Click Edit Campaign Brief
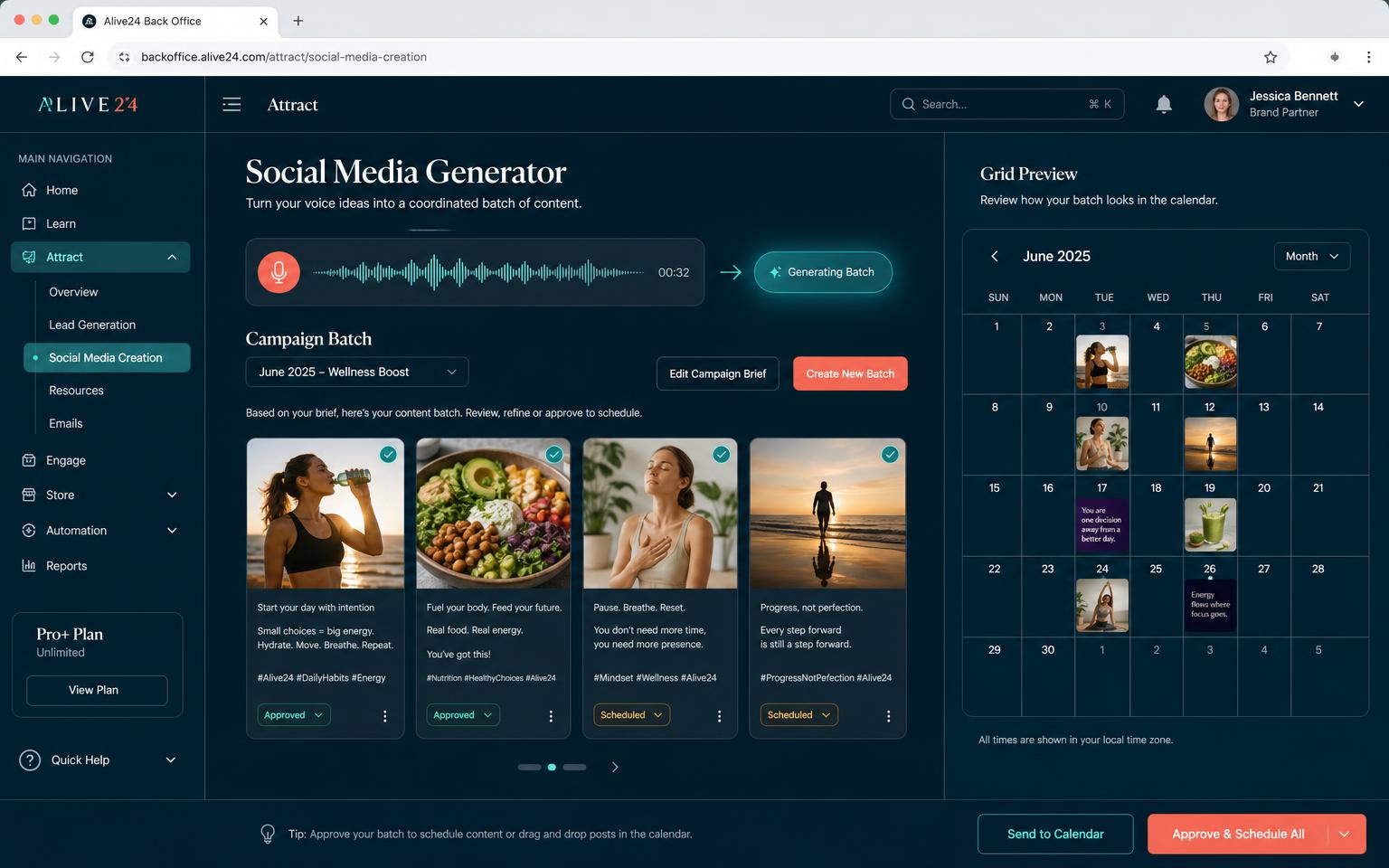The height and width of the screenshot is (868, 1389). tap(718, 373)
